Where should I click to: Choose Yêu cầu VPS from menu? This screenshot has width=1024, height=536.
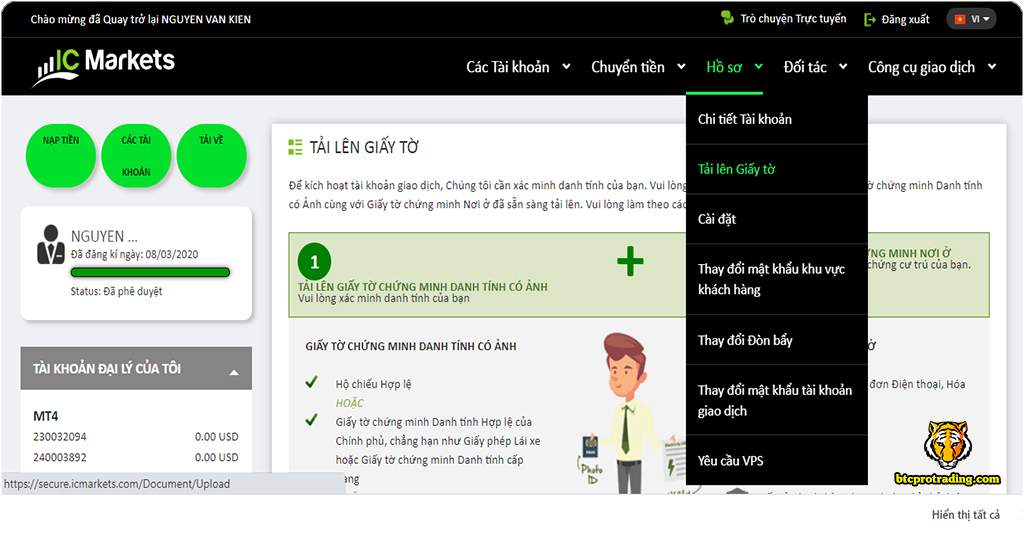point(731,461)
